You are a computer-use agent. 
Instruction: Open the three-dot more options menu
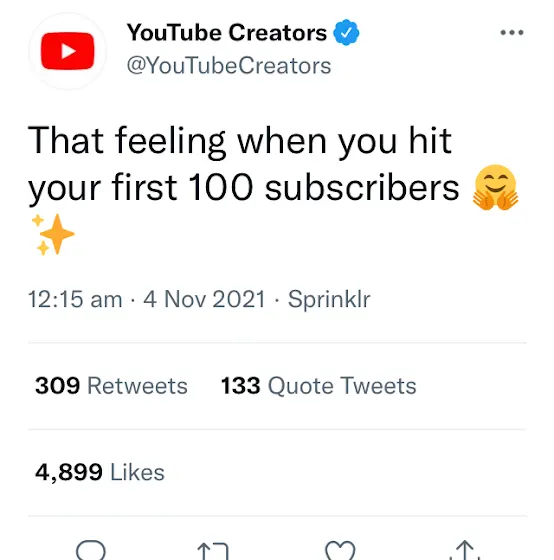coord(511,32)
